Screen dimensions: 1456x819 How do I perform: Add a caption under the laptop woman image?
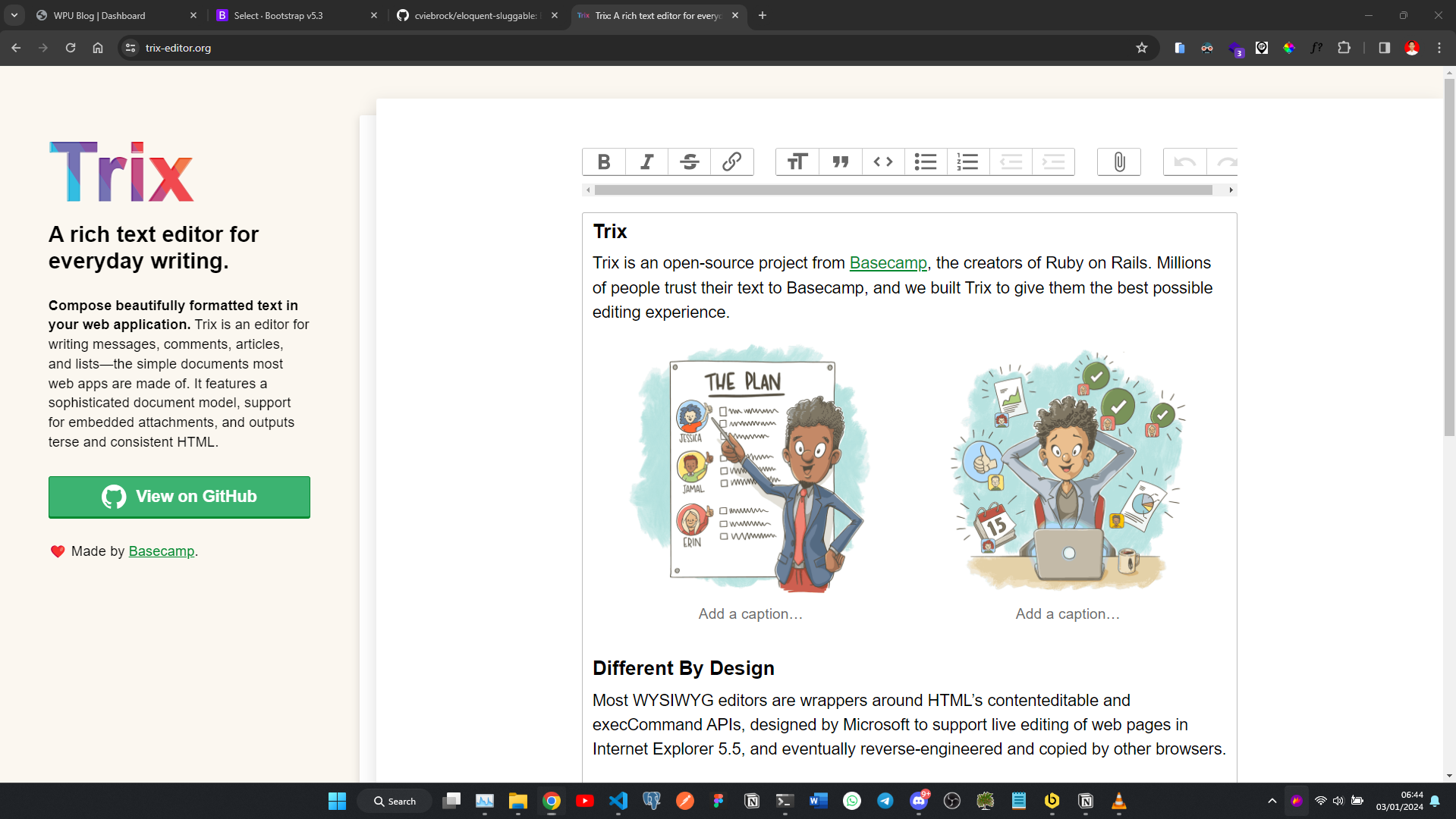tap(1068, 613)
